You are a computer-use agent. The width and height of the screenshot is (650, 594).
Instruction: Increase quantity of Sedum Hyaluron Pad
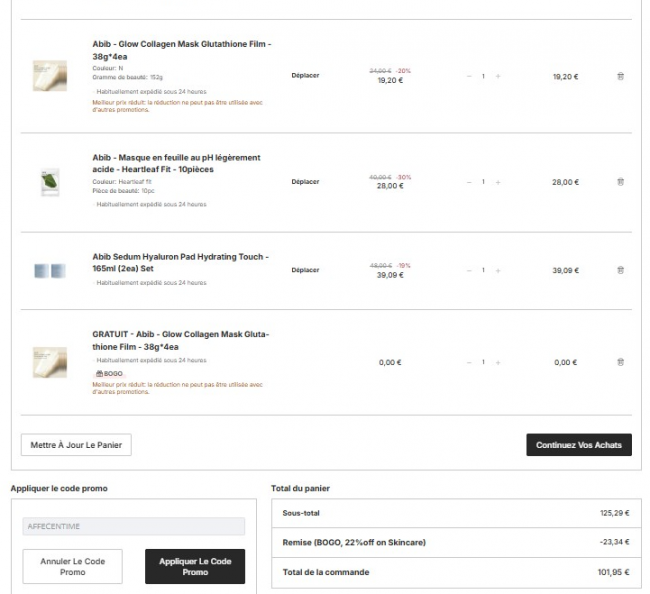(x=498, y=270)
